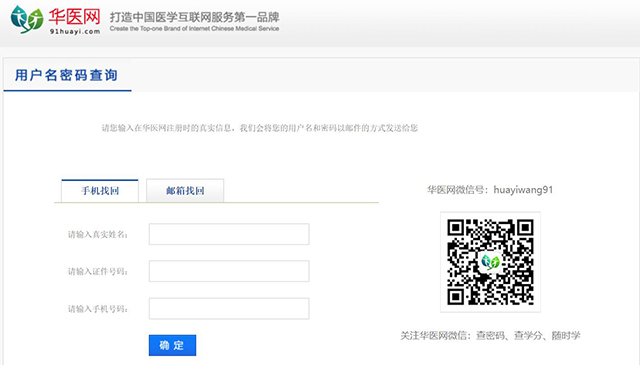Click the huayiwang91 WeChat ID text
This screenshot has height=365, width=640.
coord(523,190)
